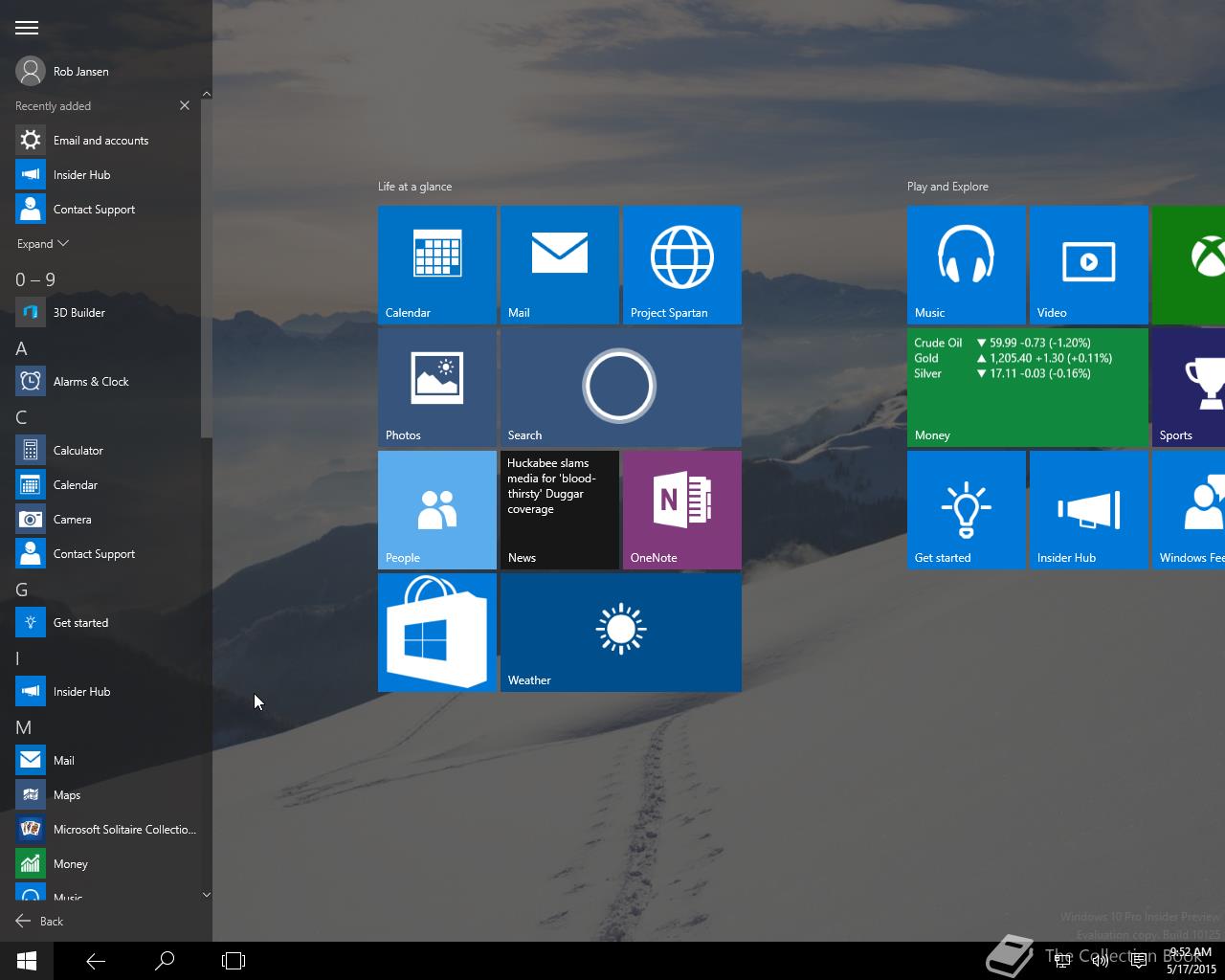
Task: Open News tile with Huckabee headline
Action: point(560,510)
